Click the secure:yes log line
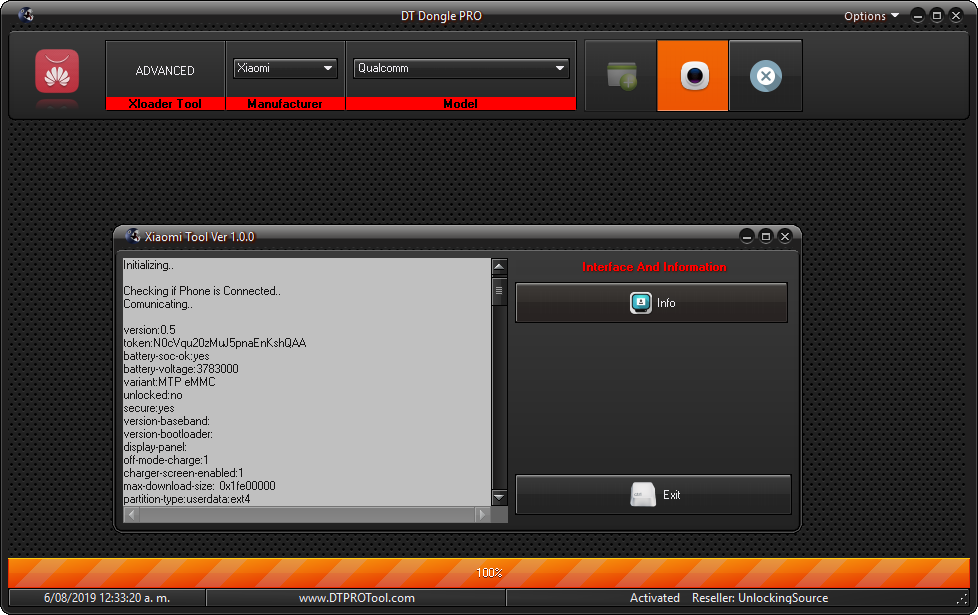This screenshot has width=978, height=615. [x=148, y=408]
